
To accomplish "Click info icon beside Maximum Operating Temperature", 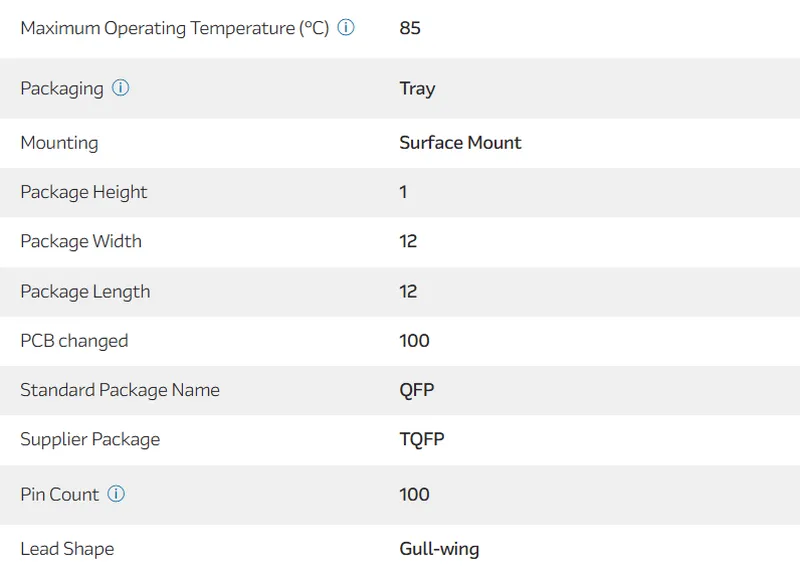I will (346, 28).
